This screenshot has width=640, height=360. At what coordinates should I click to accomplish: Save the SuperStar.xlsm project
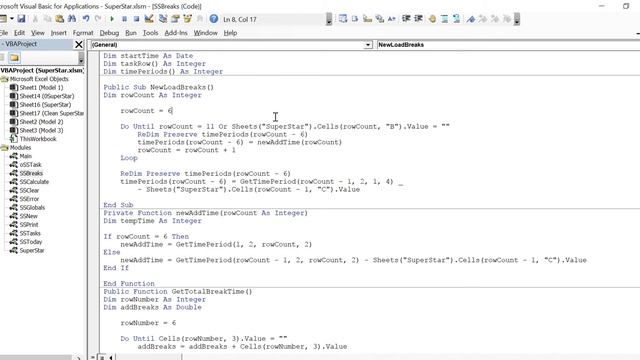[21, 19]
